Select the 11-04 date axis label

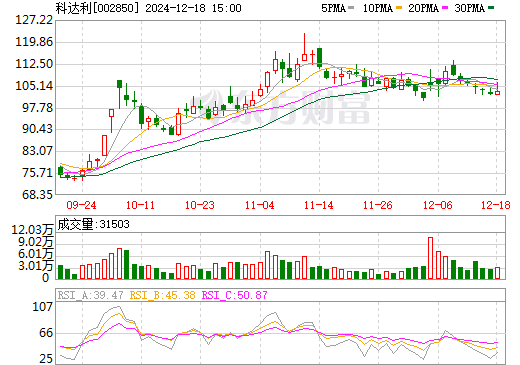[259, 205]
